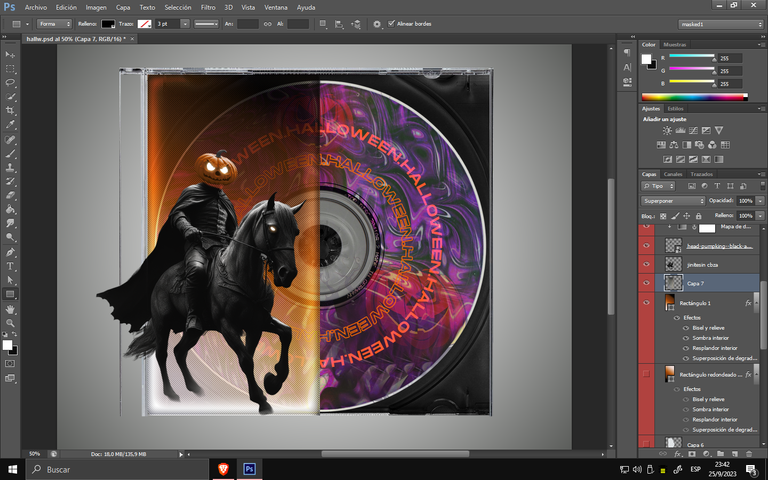Image resolution: width=768 pixels, height=480 pixels.
Task: Select the Path Selection tool
Action: coord(10,280)
